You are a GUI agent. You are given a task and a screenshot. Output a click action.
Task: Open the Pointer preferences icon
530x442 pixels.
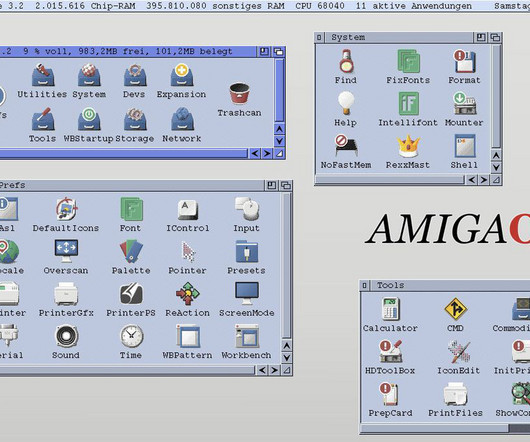click(x=188, y=251)
